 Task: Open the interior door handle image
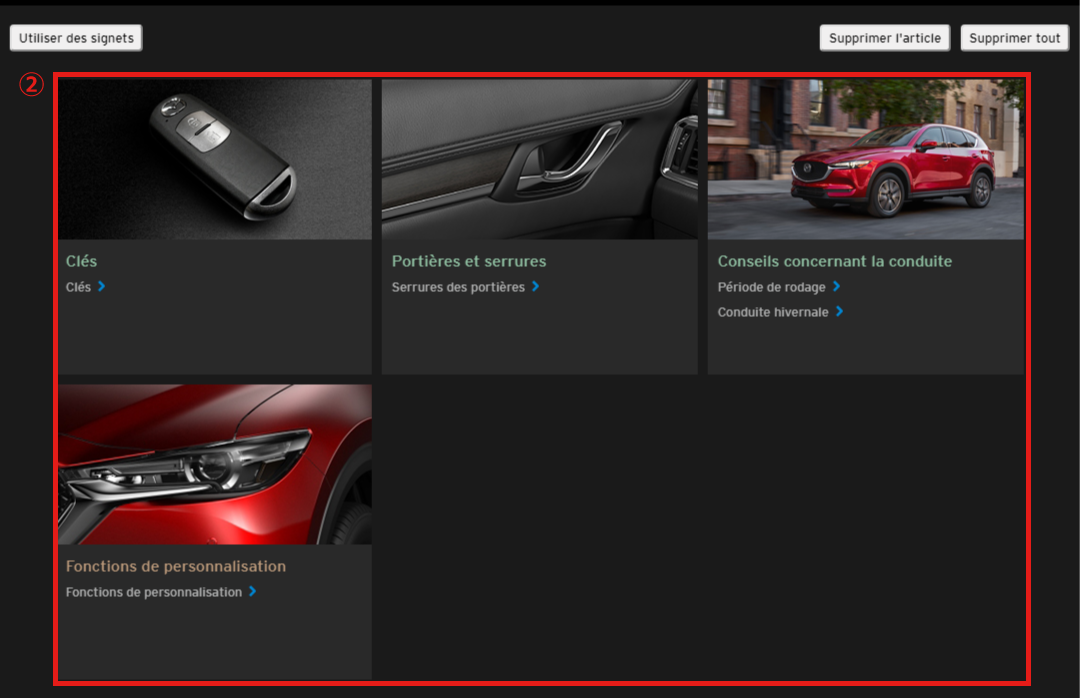pos(539,159)
